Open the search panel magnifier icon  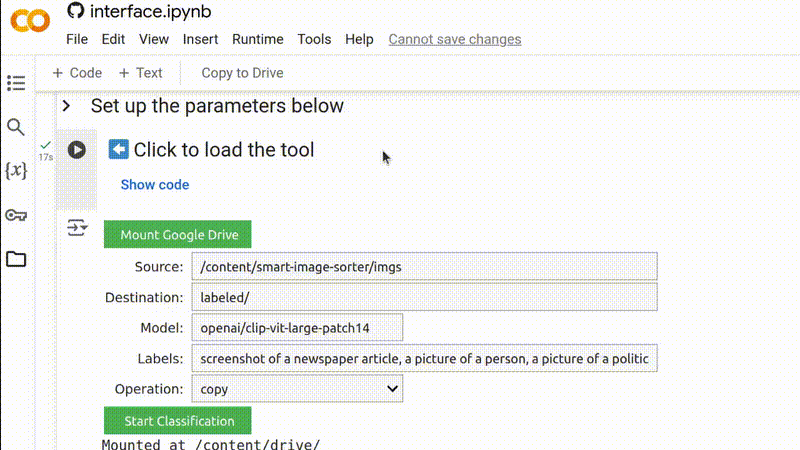click(x=16, y=127)
